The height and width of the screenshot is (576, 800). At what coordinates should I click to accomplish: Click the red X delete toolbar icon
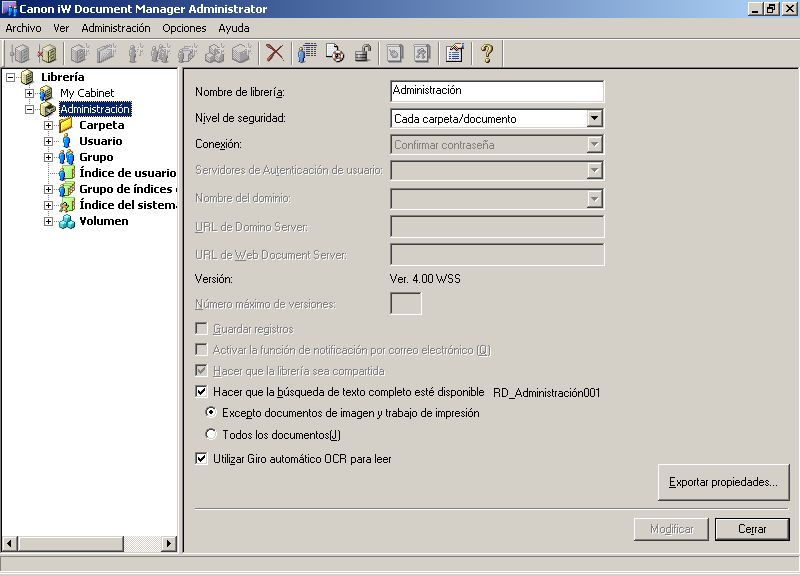point(275,53)
